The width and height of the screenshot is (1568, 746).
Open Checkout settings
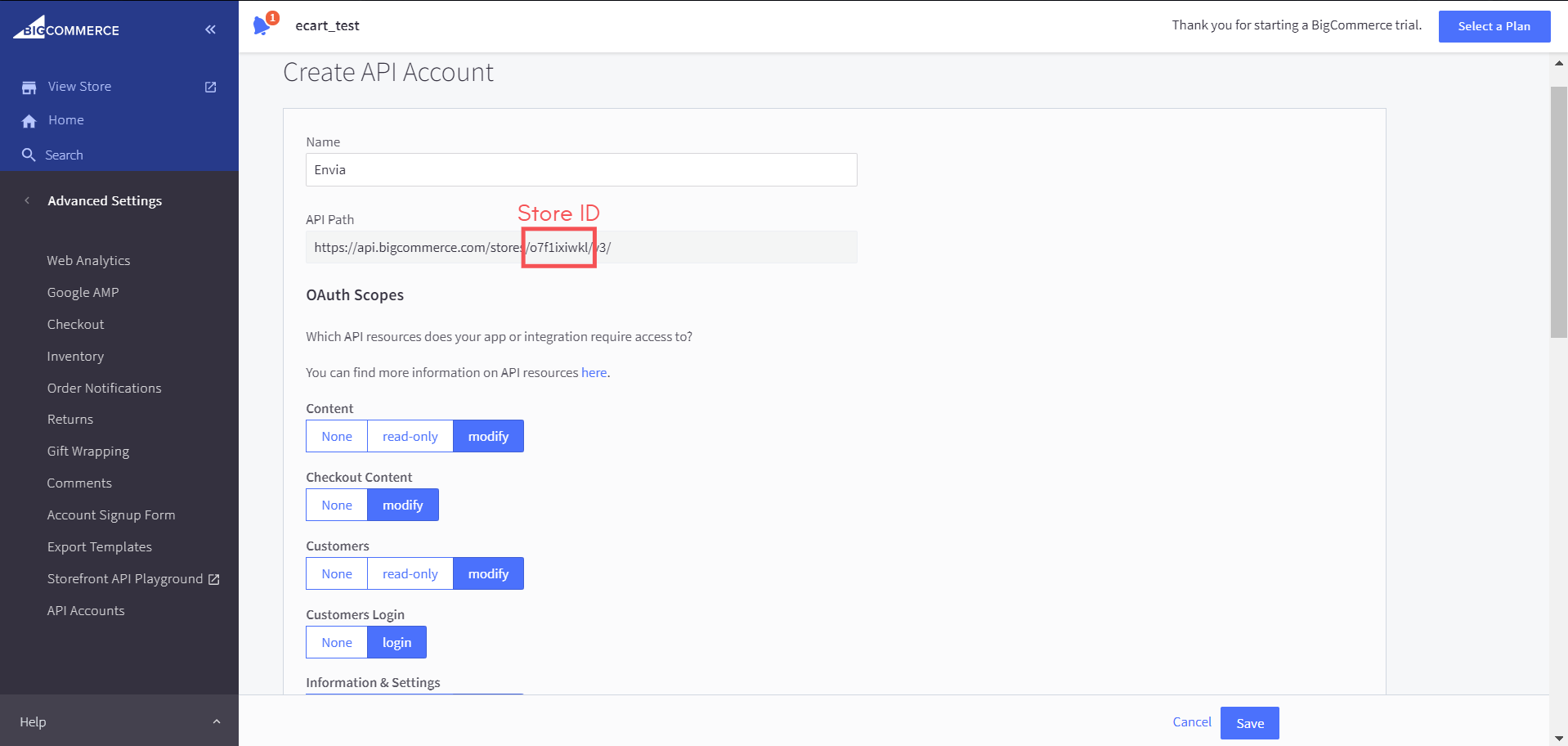(75, 325)
